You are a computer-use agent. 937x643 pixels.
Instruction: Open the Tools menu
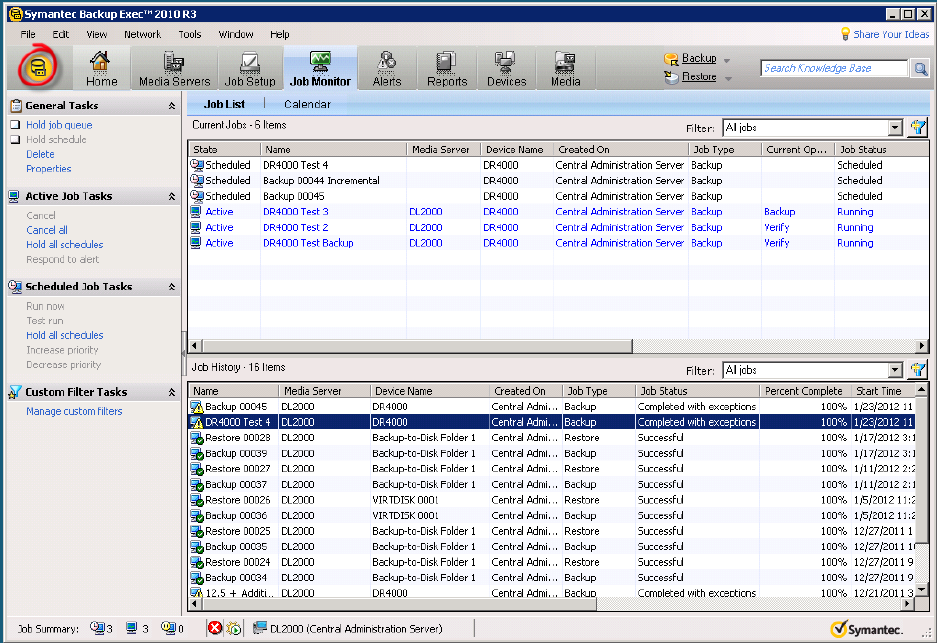point(190,34)
